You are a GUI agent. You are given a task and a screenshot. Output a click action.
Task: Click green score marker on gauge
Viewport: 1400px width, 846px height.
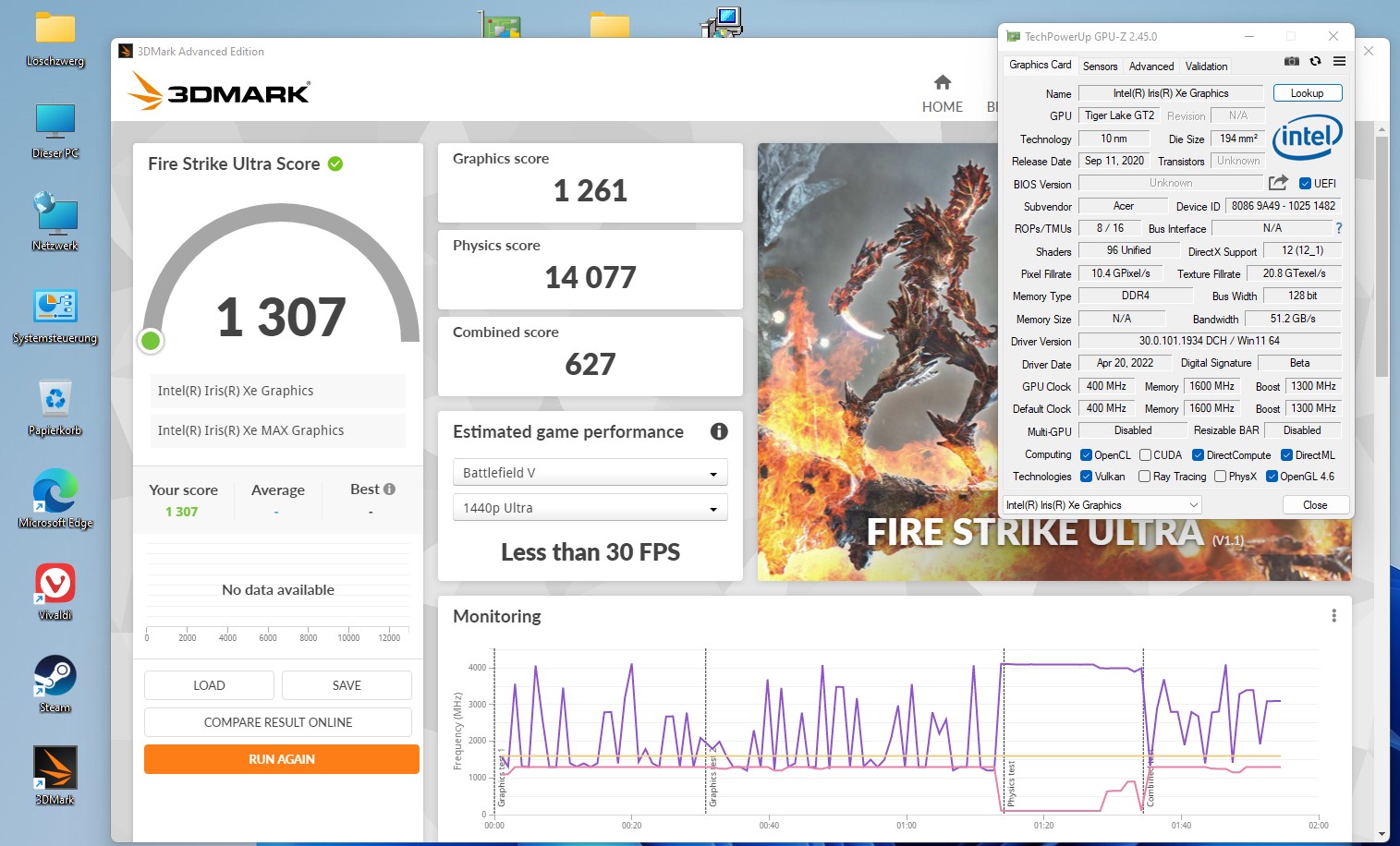coord(151,341)
